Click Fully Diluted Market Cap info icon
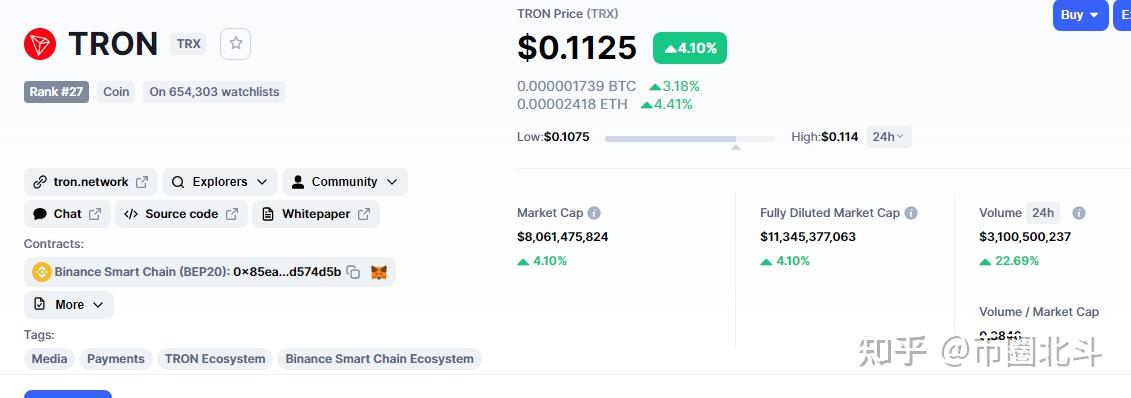This screenshot has height=398, width=1131. [x=911, y=213]
